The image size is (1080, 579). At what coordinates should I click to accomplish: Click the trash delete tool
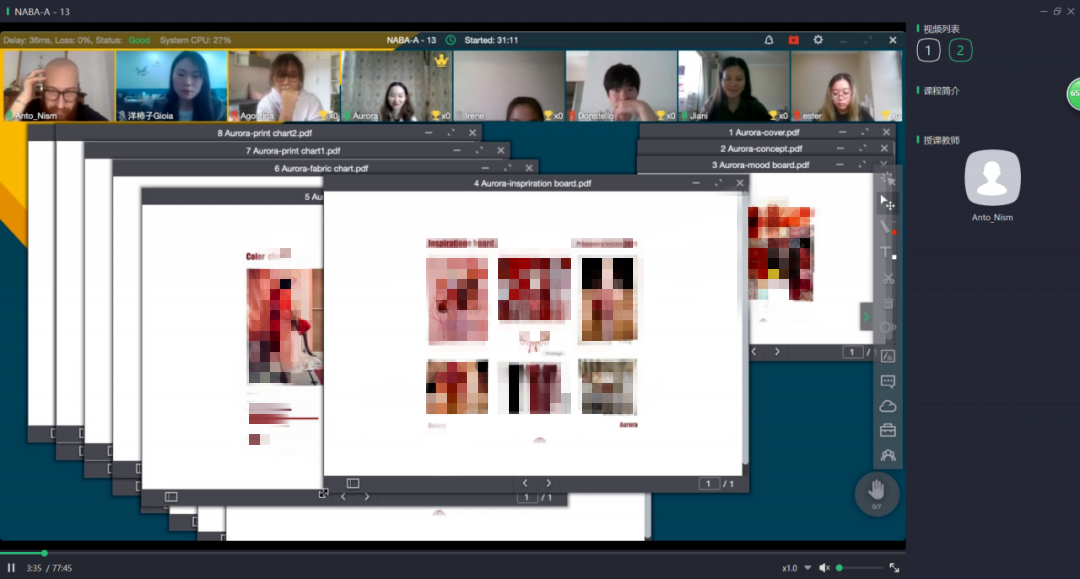coord(888,303)
